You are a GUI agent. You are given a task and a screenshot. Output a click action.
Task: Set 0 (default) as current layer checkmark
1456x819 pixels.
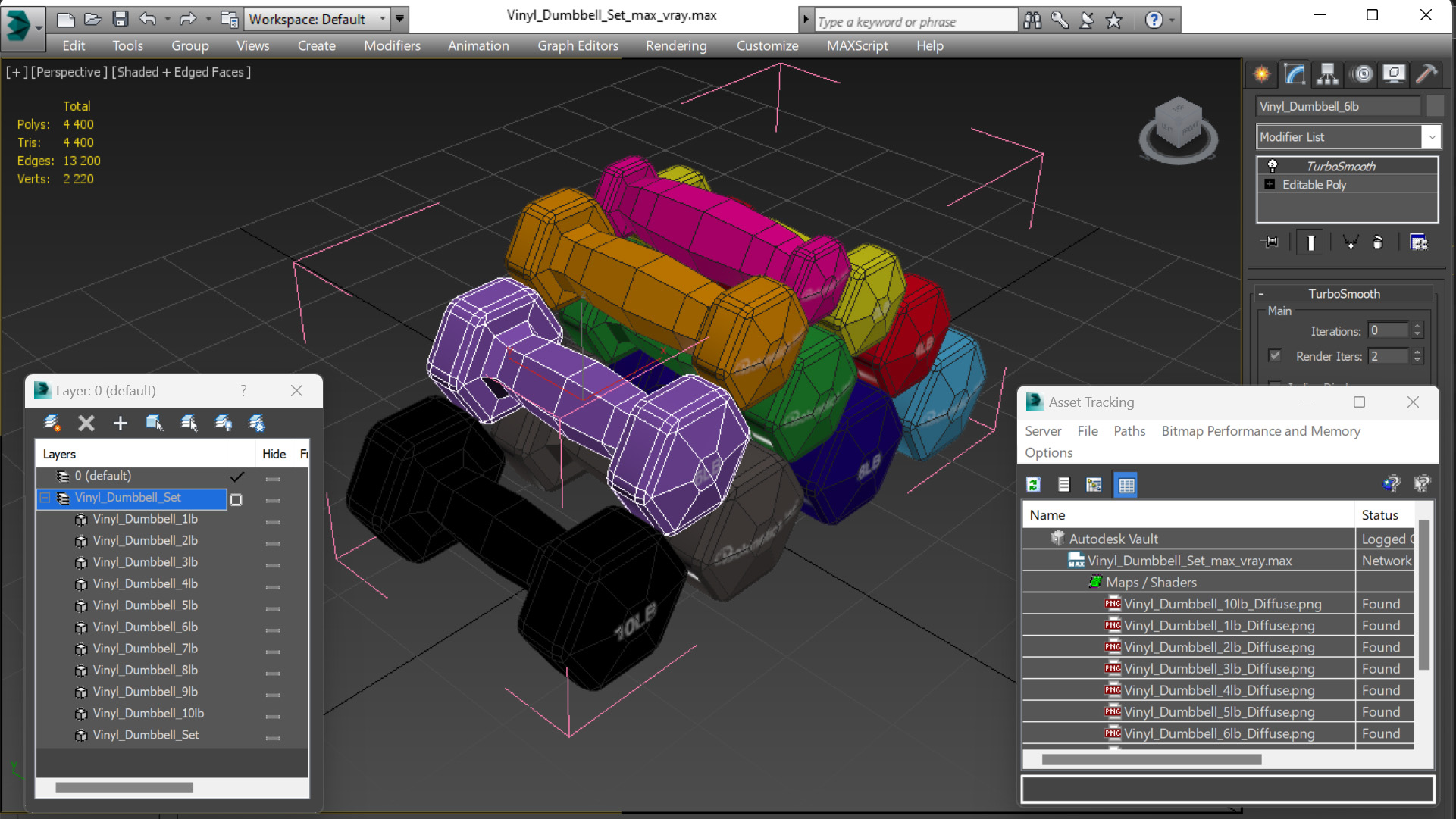[236, 477]
